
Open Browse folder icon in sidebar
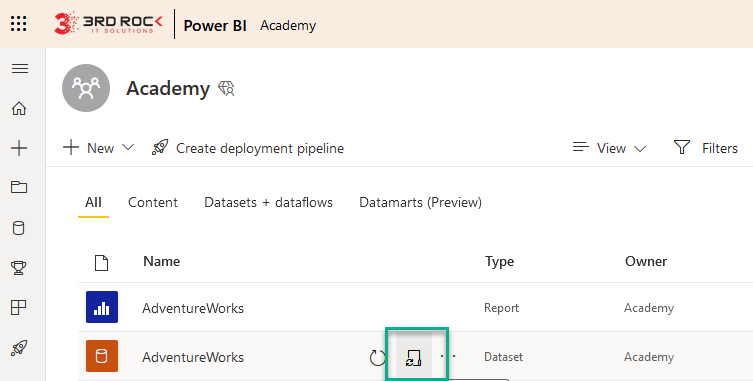pyautogui.click(x=19, y=187)
